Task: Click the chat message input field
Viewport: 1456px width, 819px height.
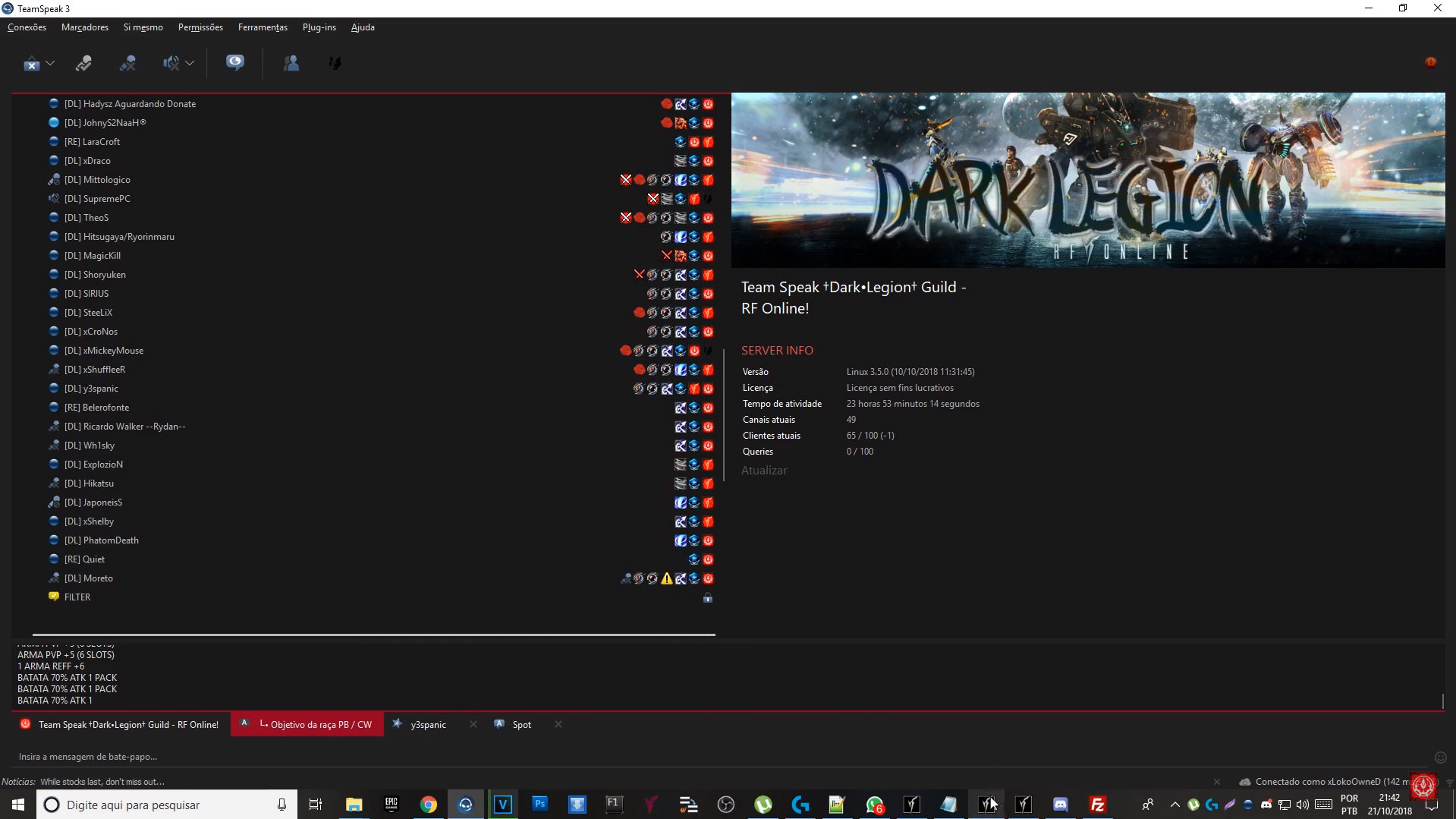Action: [x=721, y=757]
